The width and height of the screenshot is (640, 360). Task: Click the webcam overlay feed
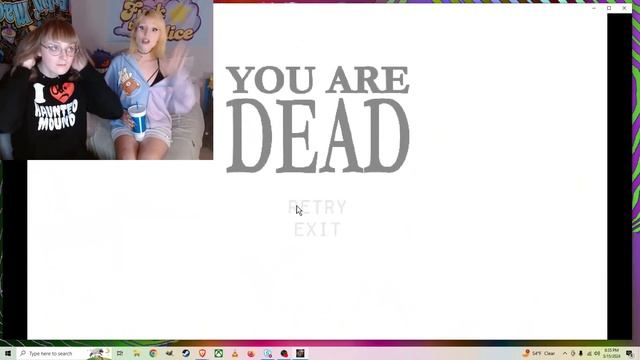[106, 80]
